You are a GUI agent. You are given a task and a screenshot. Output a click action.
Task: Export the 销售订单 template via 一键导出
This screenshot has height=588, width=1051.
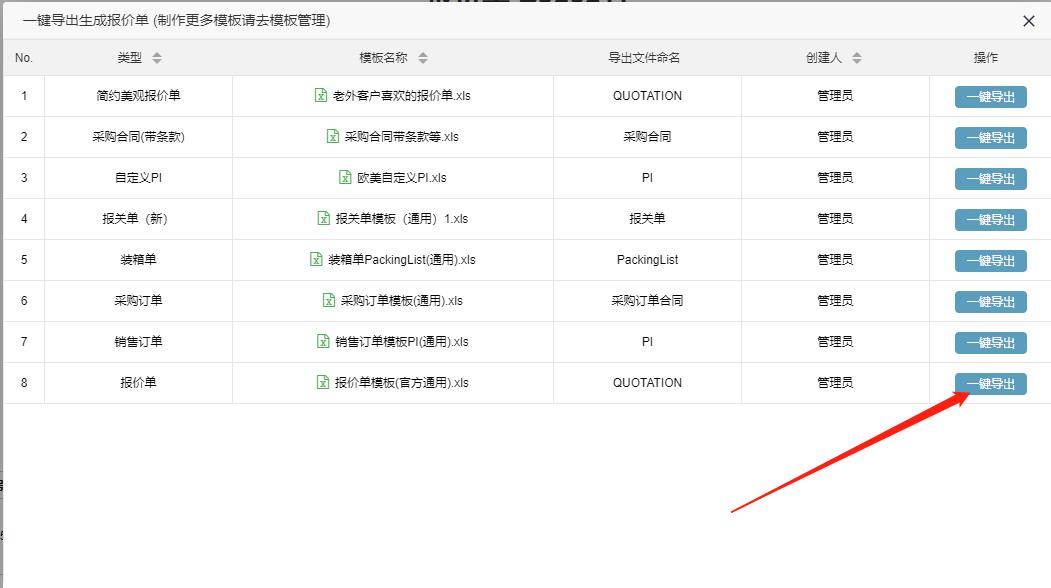990,341
